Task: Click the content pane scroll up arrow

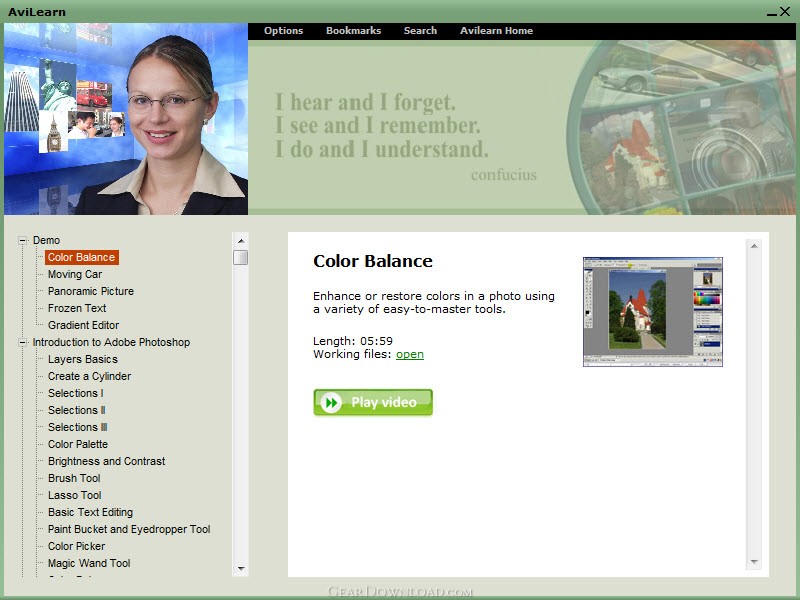Action: pos(754,246)
